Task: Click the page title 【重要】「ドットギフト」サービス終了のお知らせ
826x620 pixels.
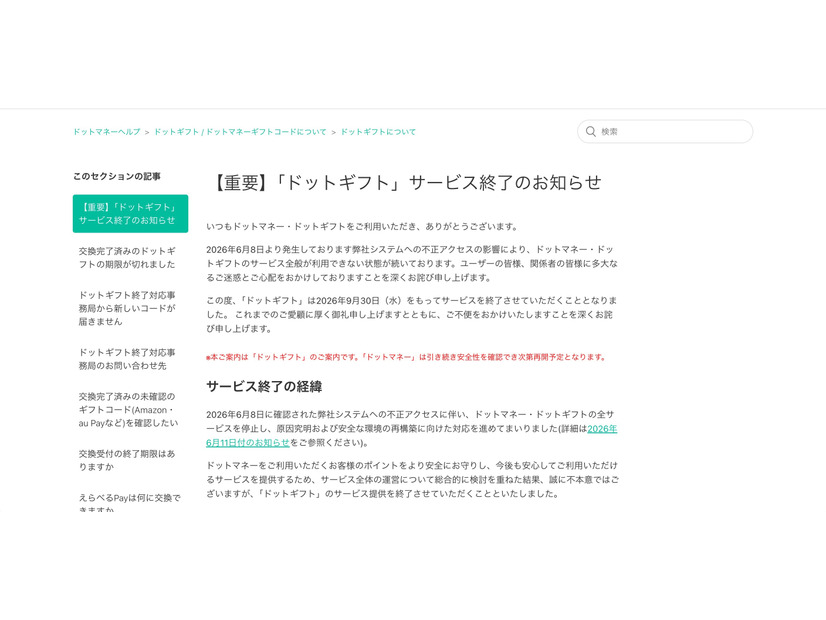Action: [405, 182]
